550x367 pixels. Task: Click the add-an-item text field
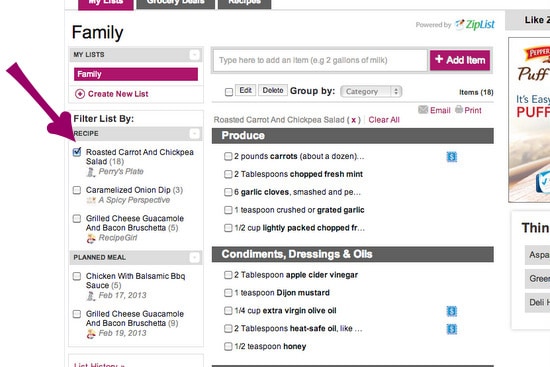(320, 60)
